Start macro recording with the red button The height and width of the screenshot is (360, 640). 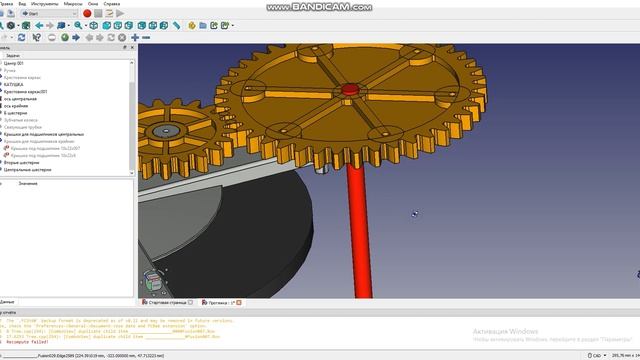pyautogui.click(x=87, y=13)
